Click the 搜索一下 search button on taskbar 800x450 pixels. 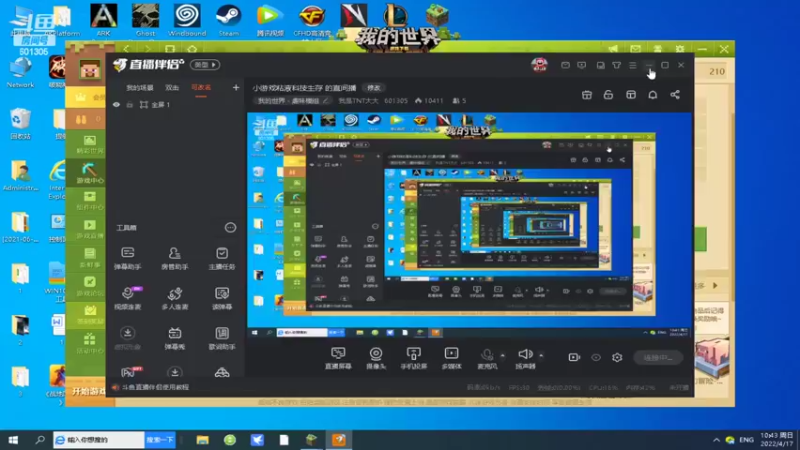(160, 440)
